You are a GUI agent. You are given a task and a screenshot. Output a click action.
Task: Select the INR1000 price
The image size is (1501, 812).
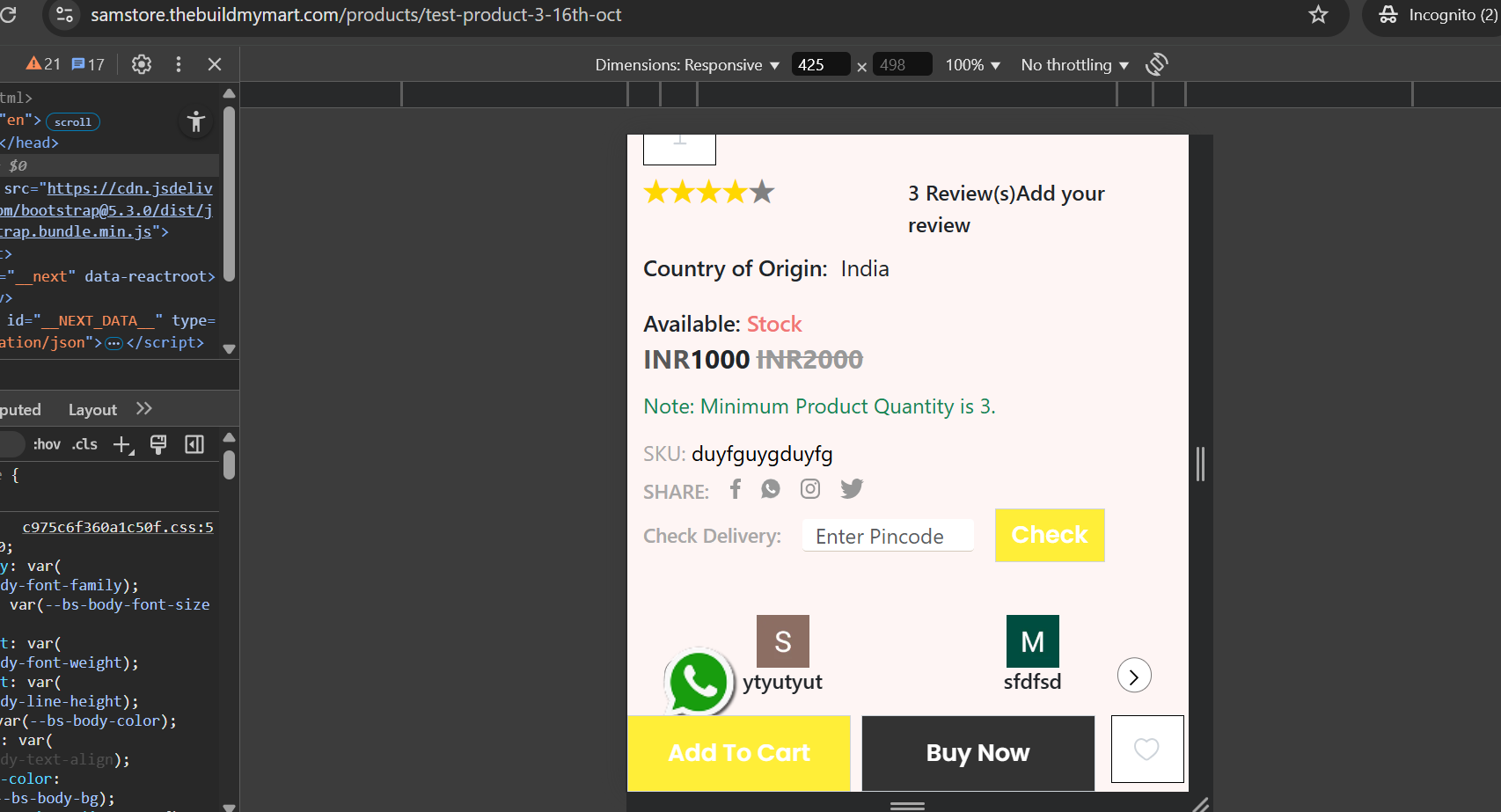pos(697,360)
